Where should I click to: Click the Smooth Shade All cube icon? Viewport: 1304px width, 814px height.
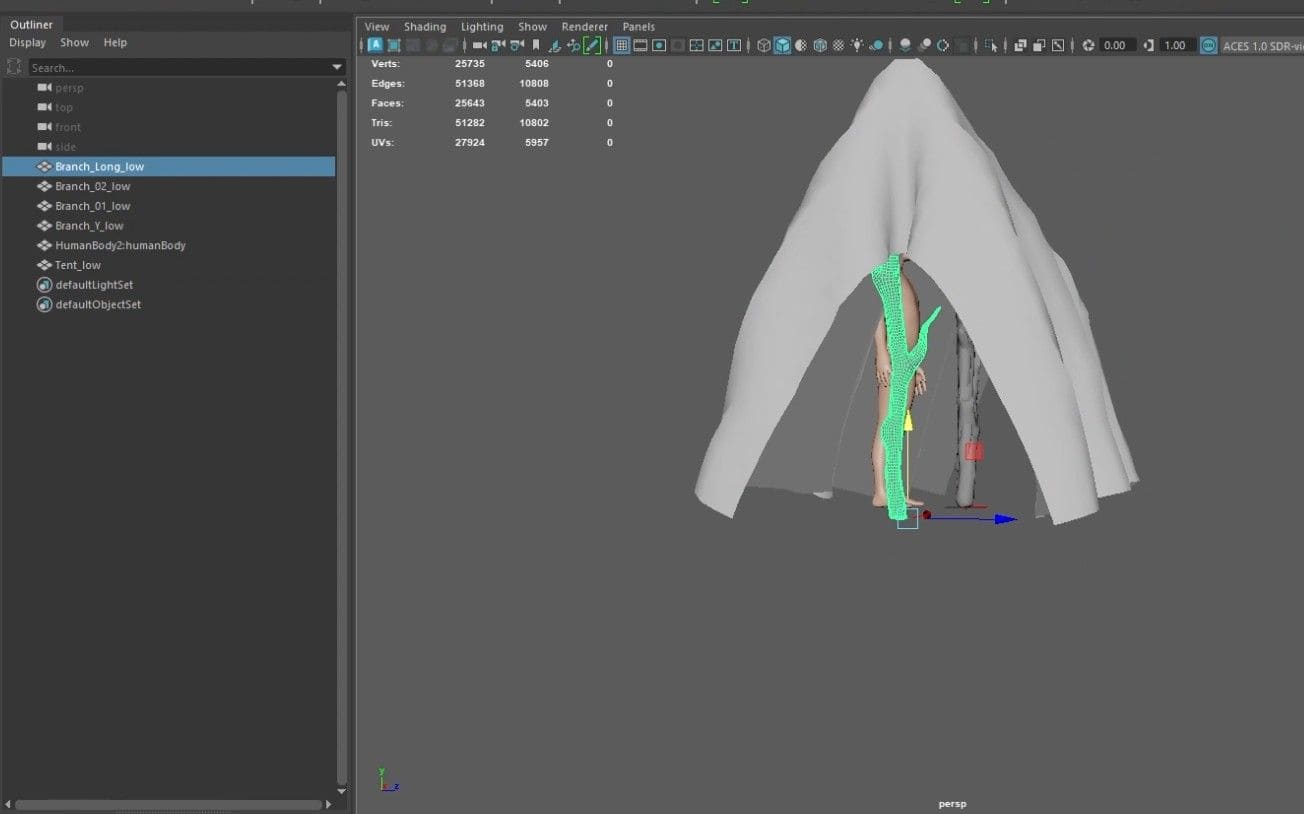click(x=782, y=45)
